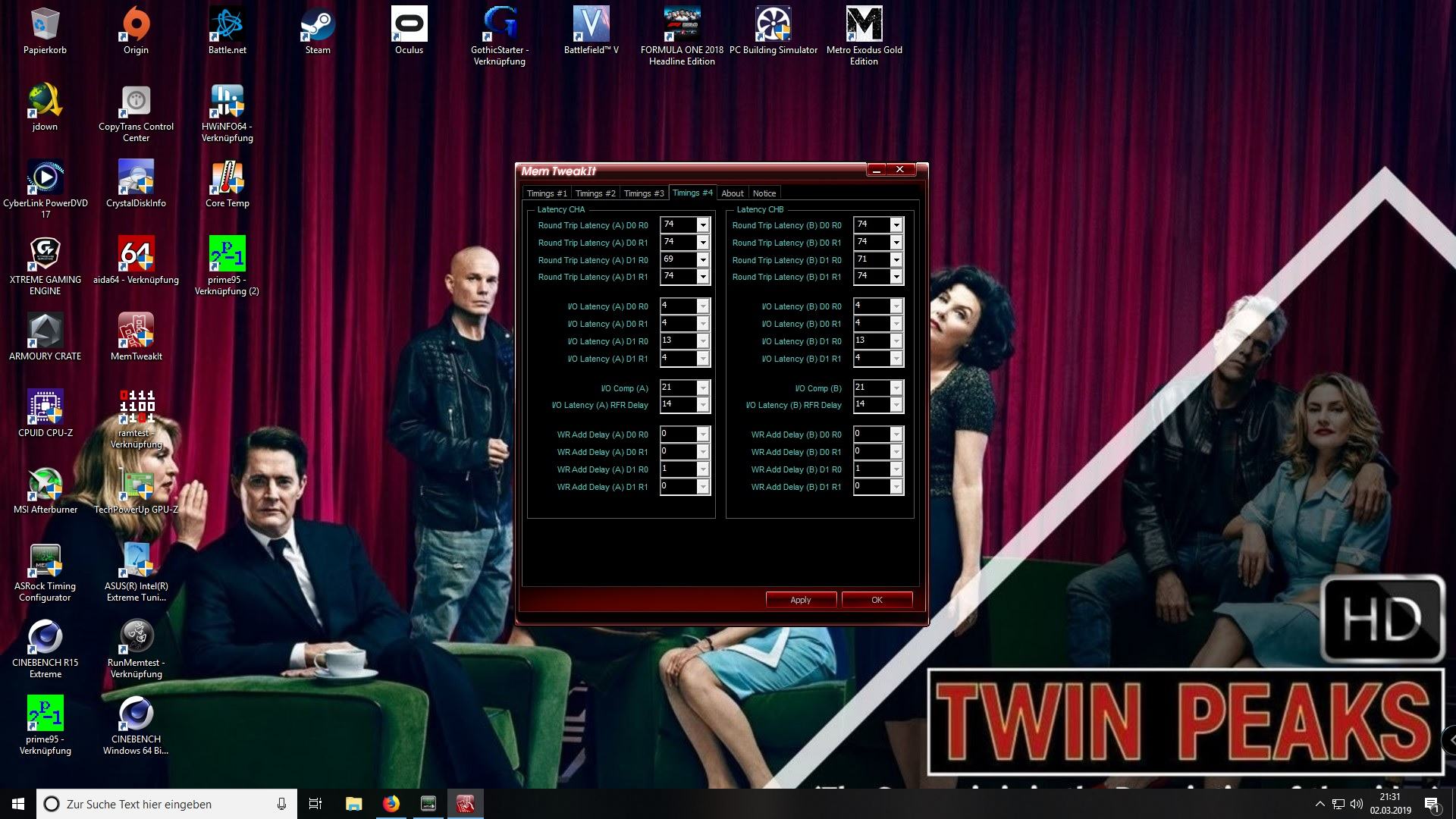Viewport: 1456px width, 819px height.
Task: Select the MemTweakIt desktop icon
Action: tap(136, 337)
